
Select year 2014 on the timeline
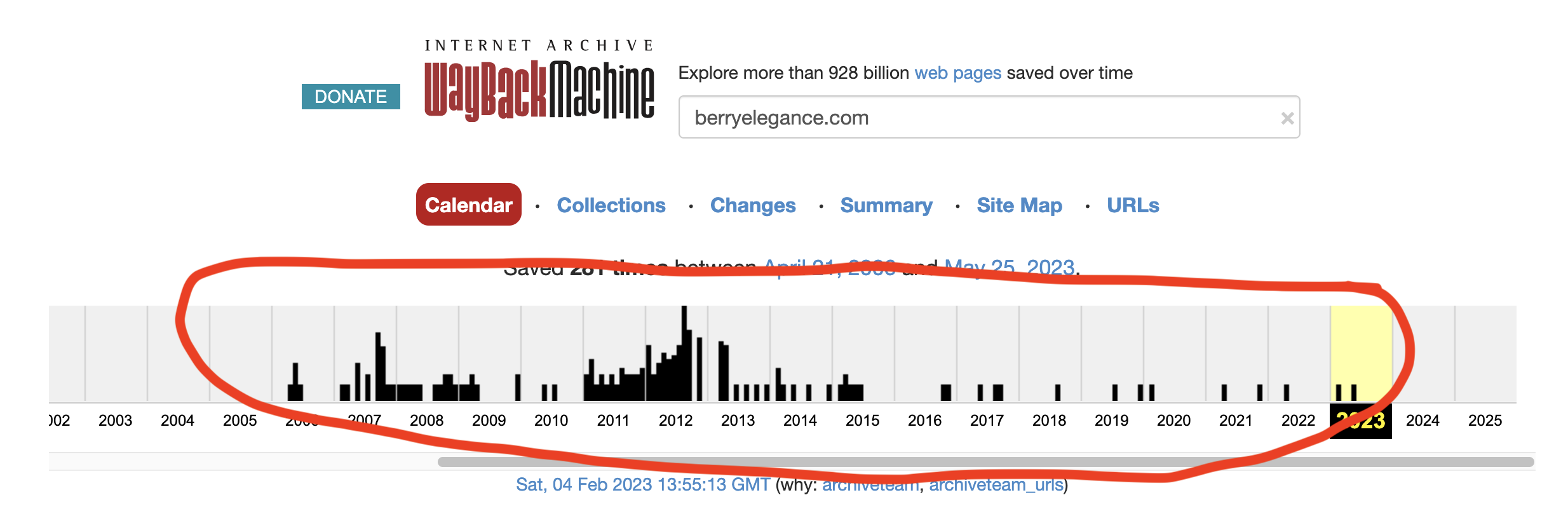pos(801,421)
